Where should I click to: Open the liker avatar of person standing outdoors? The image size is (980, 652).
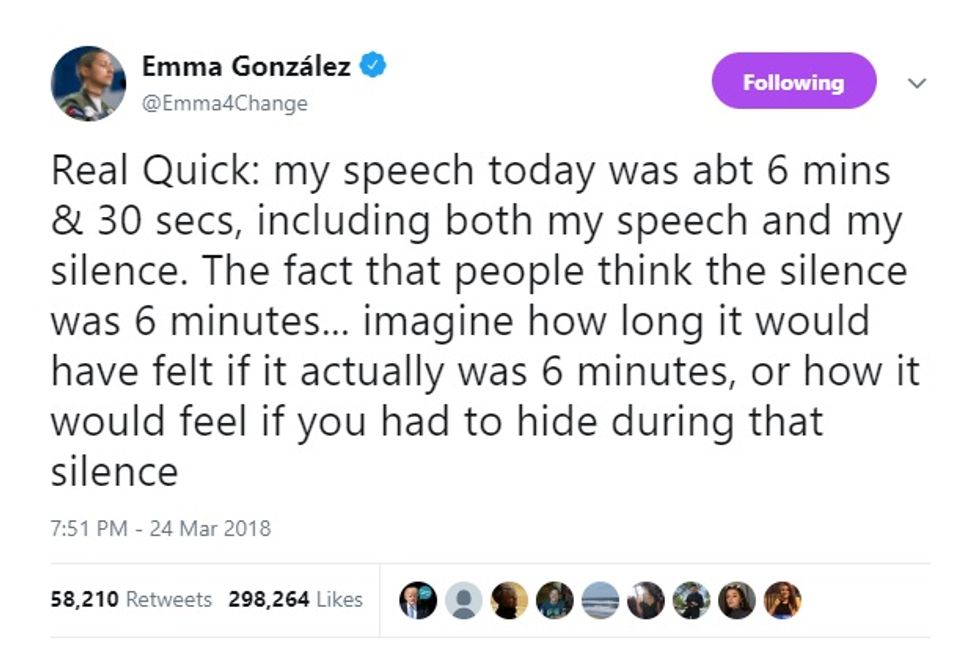tap(691, 600)
